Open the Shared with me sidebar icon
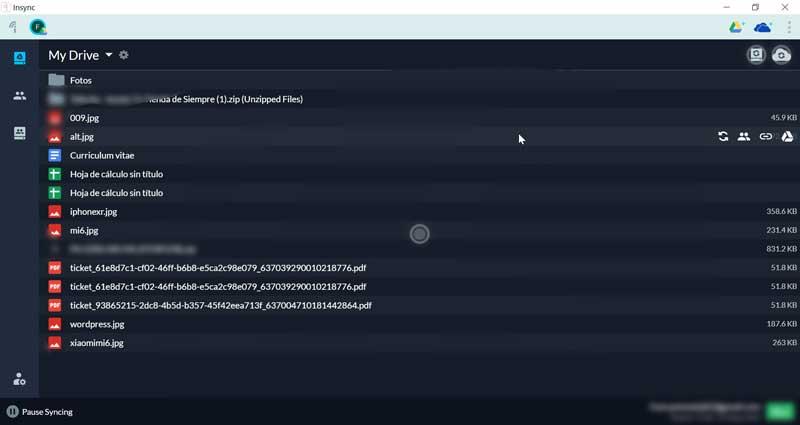The width and height of the screenshot is (800, 425). tap(19, 96)
